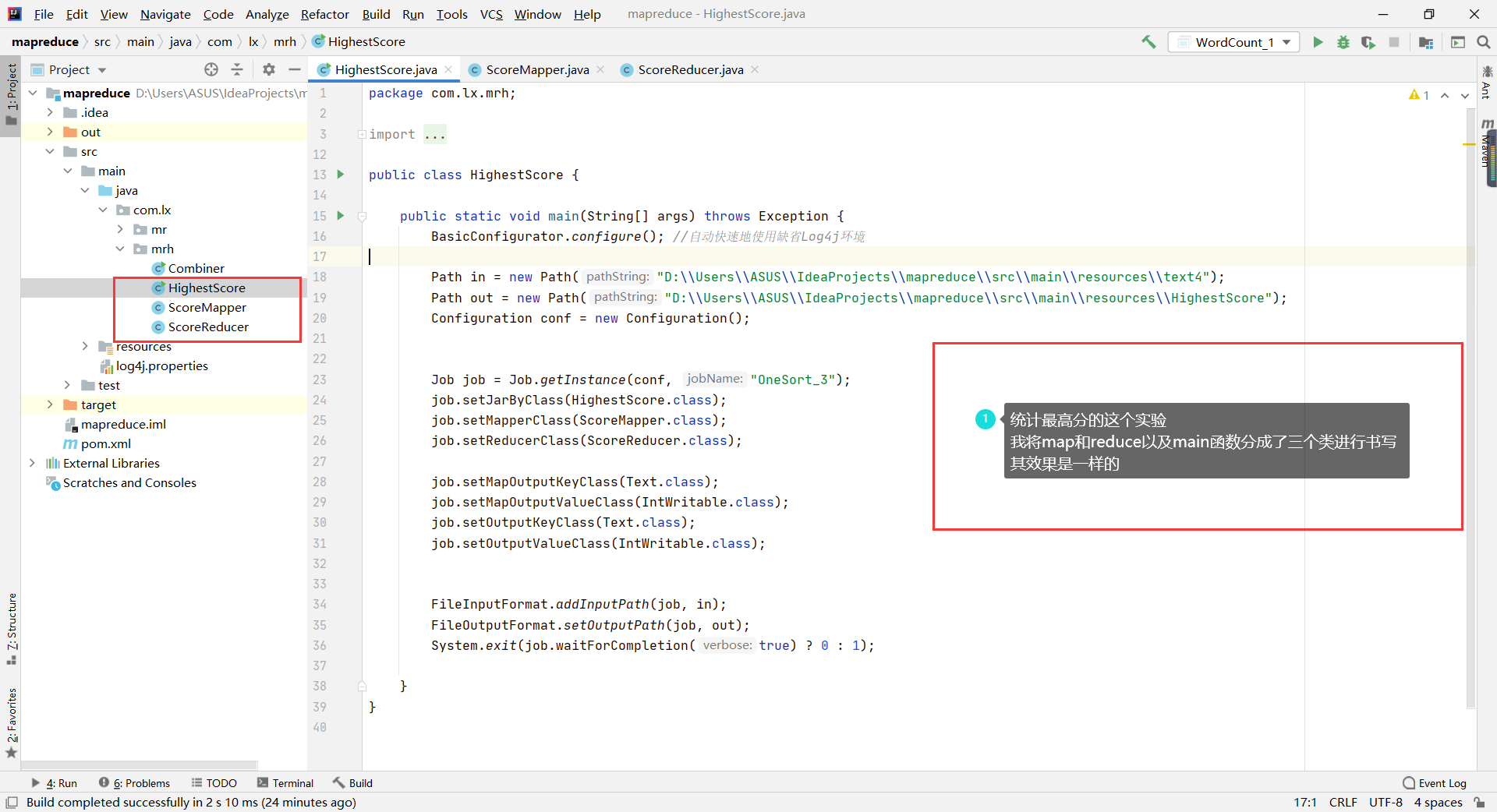The height and width of the screenshot is (812, 1497).
Task: Open the Refactor menu
Action: tap(324, 14)
